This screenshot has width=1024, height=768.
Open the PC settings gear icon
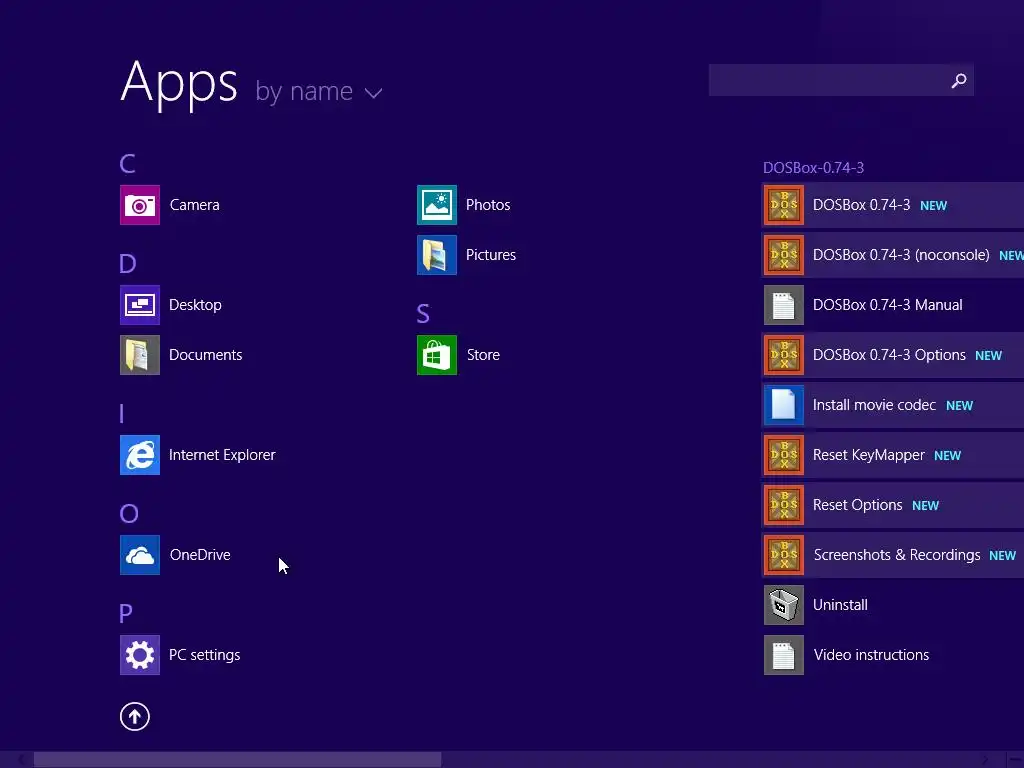[140, 655]
